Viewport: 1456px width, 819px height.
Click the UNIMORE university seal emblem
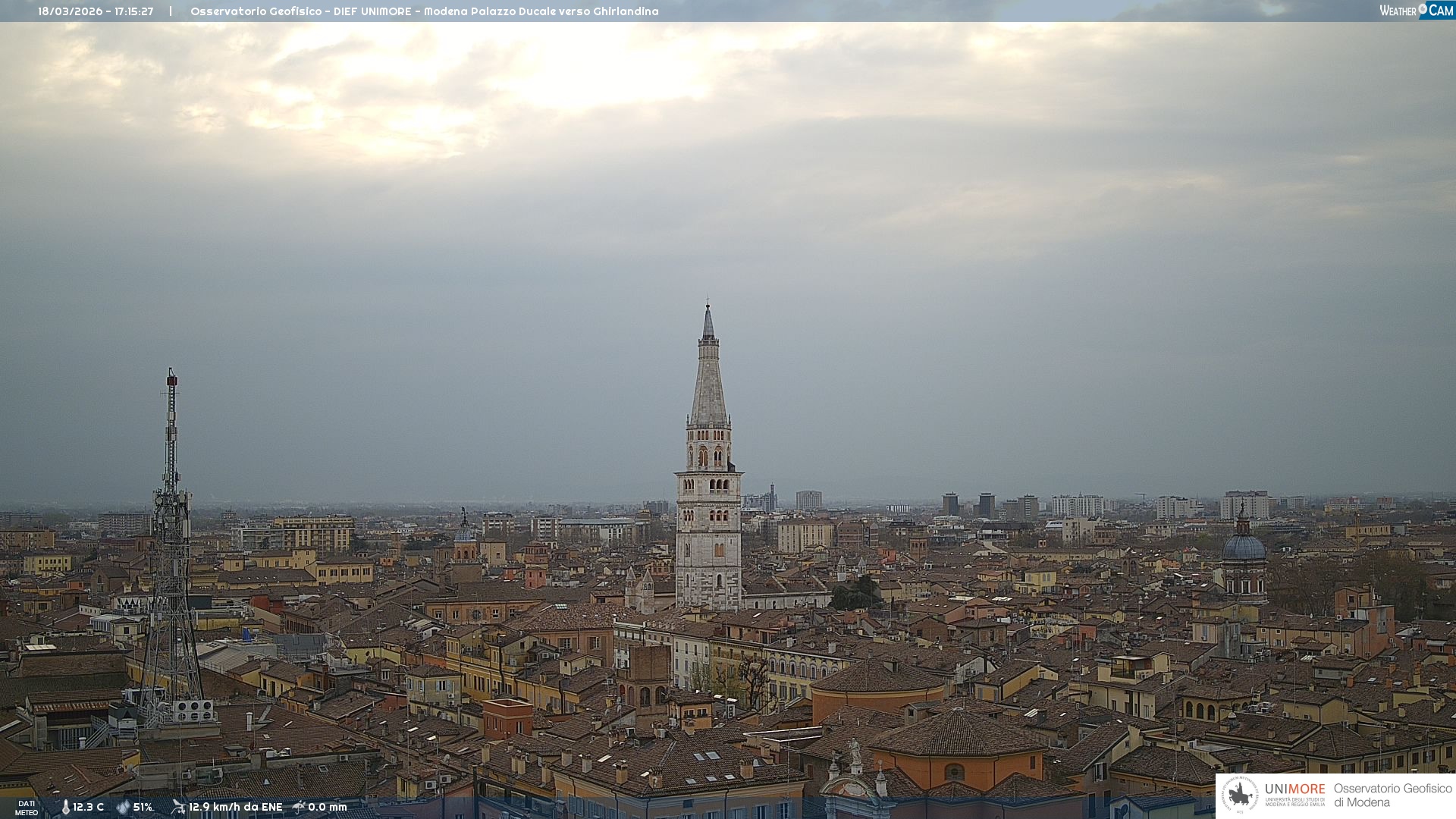click(x=1240, y=795)
